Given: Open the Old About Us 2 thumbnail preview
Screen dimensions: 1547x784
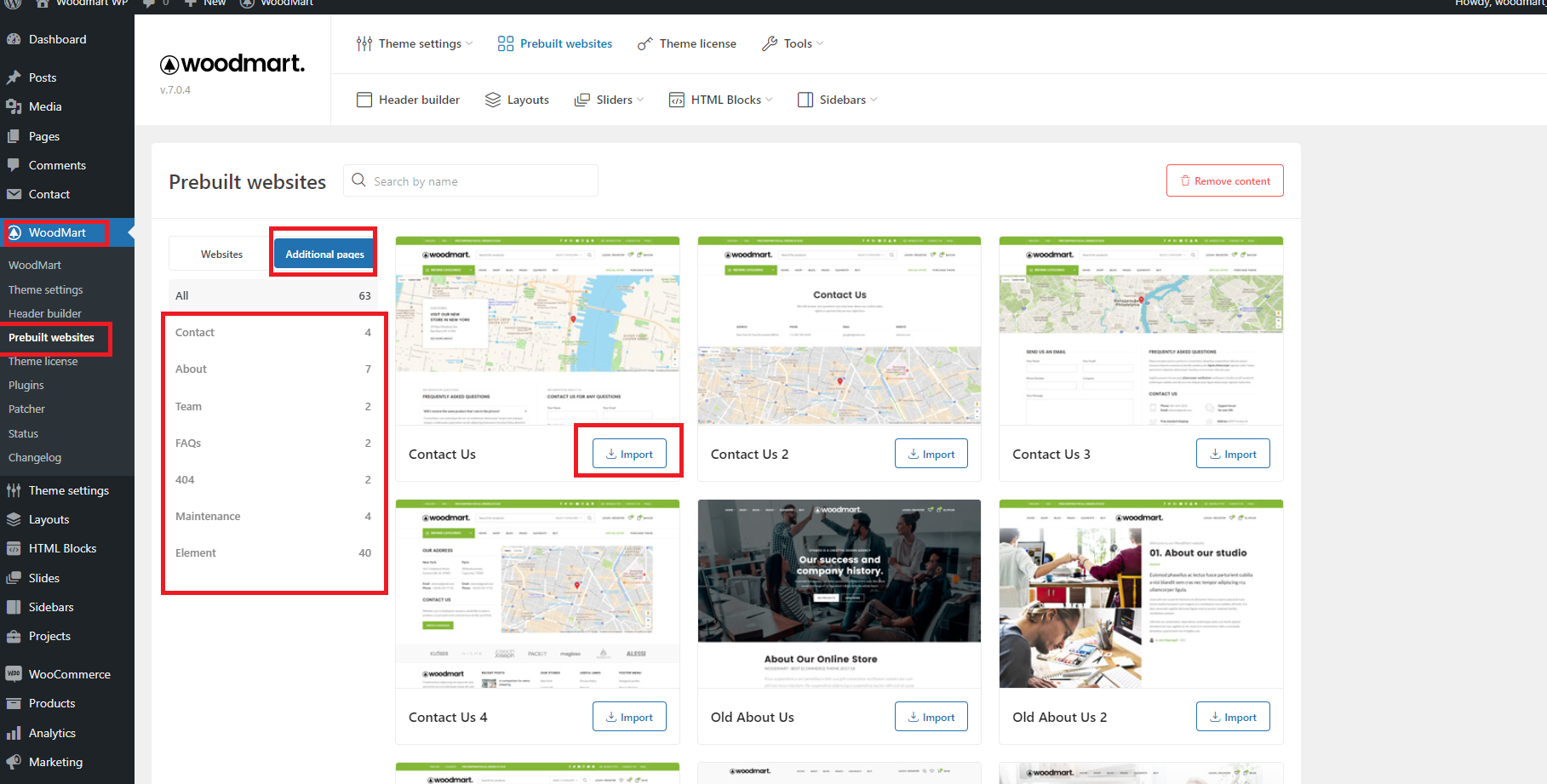Looking at the screenshot, I should (1141, 594).
